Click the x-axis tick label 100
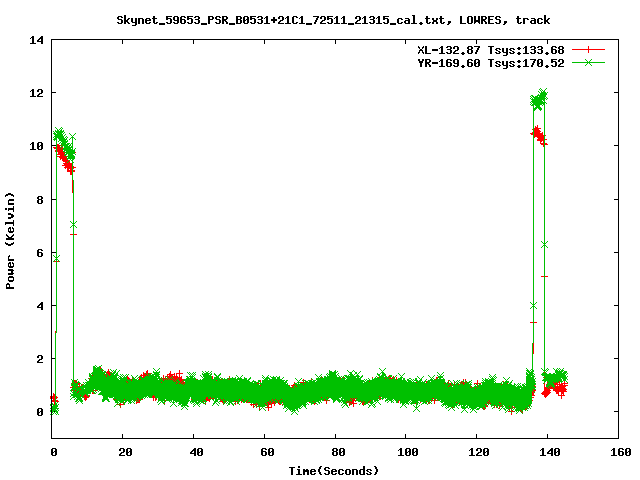The image size is (640, 480). click(408, 452)
